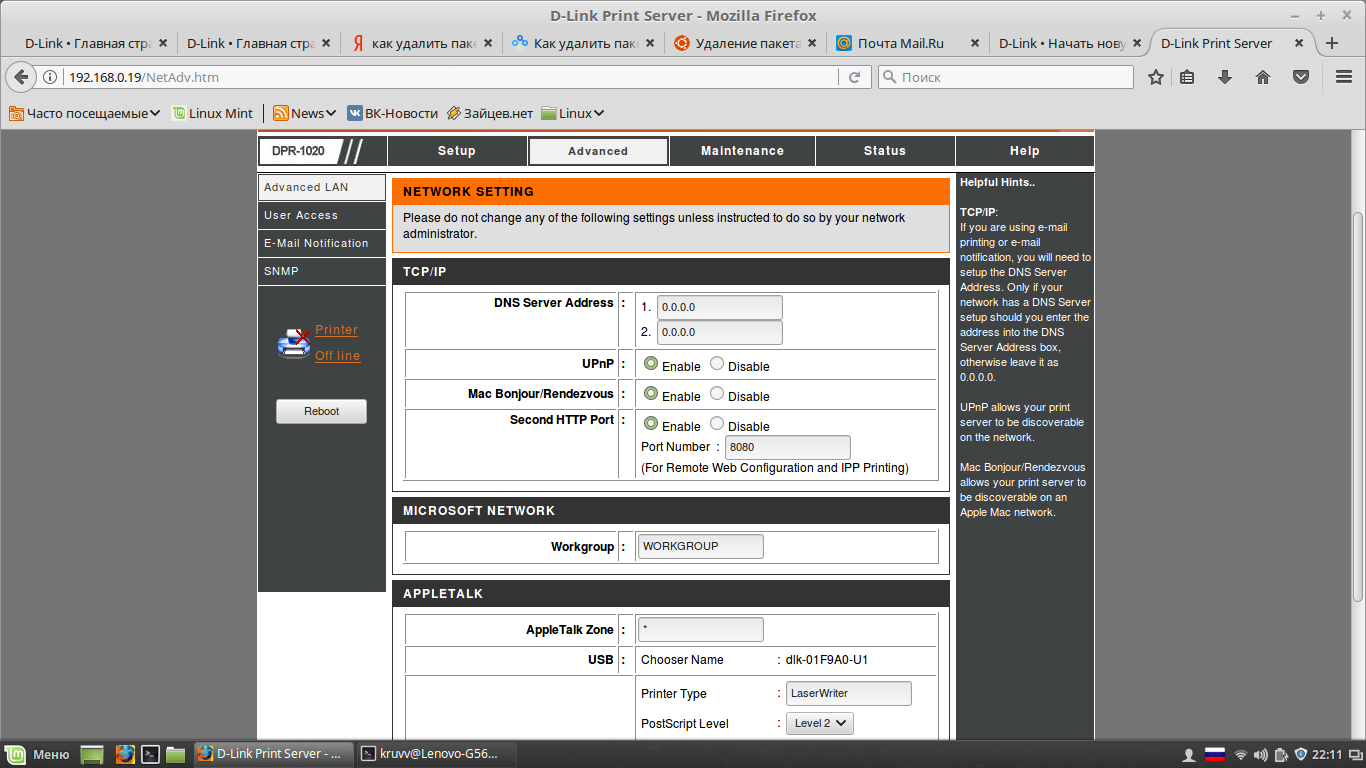Open the PostScript Level dropdown
Image resolution: width=1366 pixels, height=768 pixels.
point(820,723)
